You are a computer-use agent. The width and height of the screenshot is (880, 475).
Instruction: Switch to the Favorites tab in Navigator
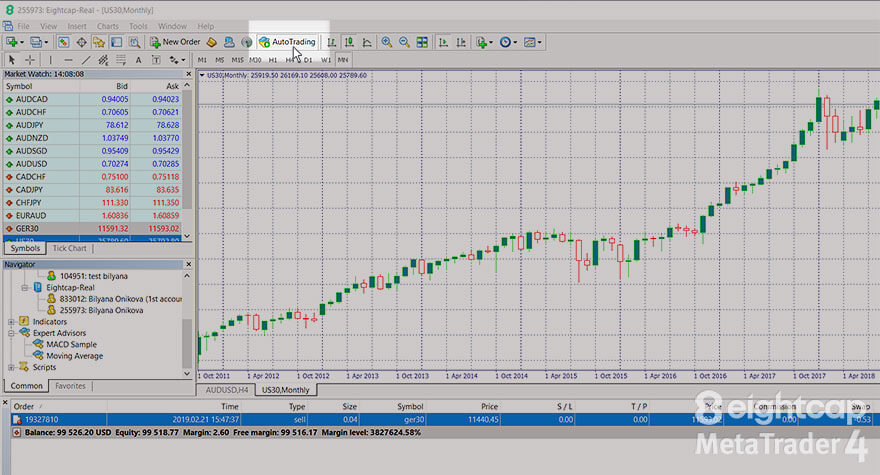70,386
